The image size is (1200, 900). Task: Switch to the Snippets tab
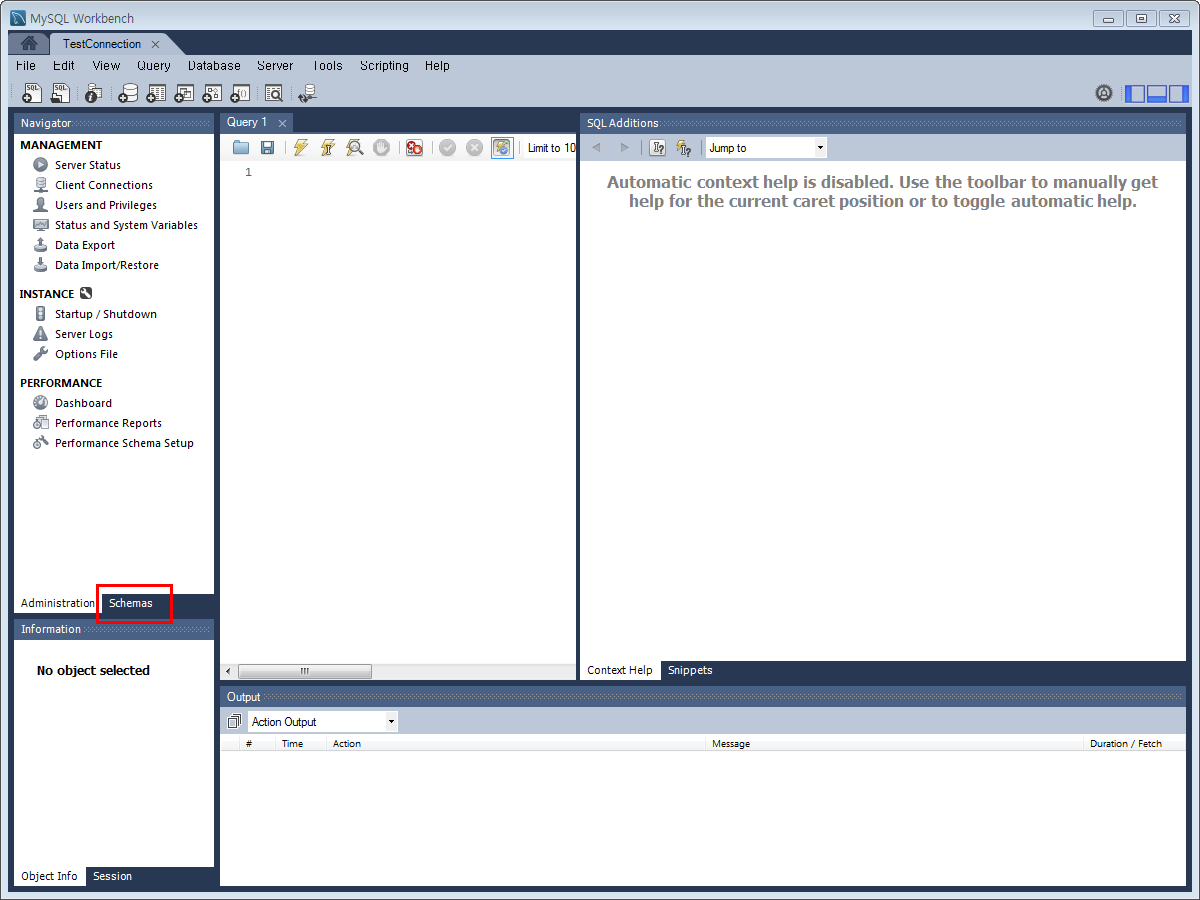click(x=690, y=670)
